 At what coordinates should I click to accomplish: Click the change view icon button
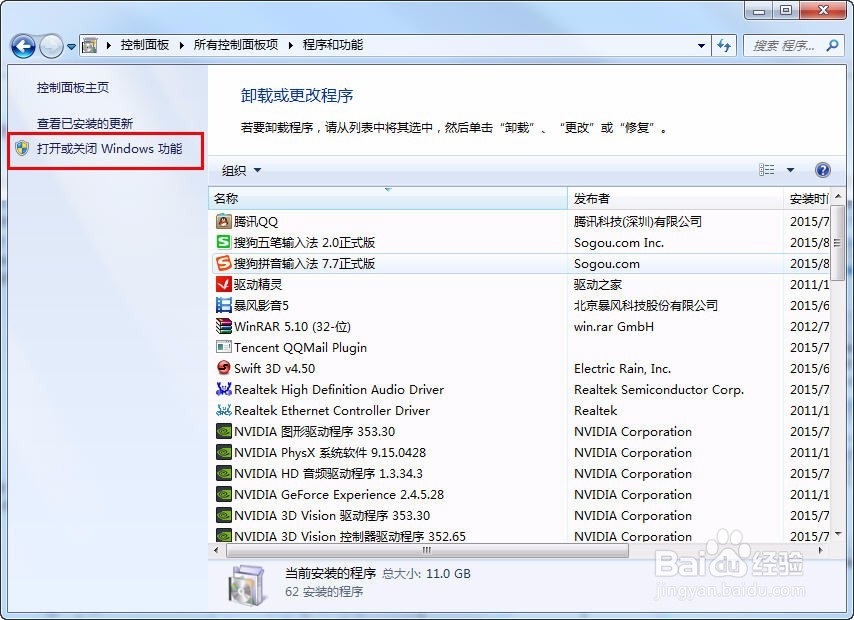click(x=766, y=170)
